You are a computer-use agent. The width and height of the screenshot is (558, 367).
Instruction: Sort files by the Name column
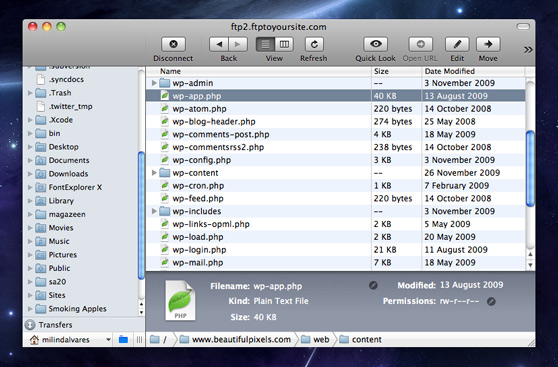click(x=258, y=71)
